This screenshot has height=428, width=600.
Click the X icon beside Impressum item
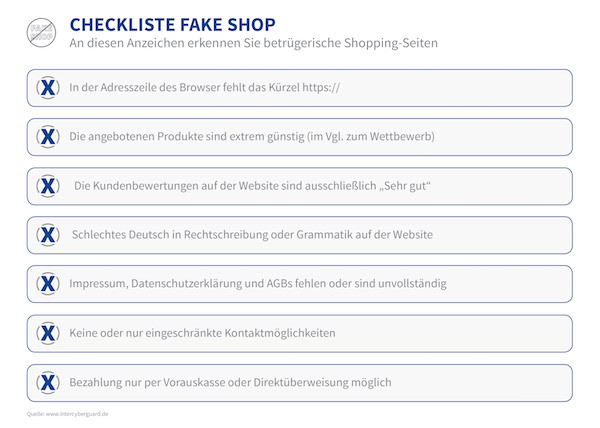coord(48,284)
